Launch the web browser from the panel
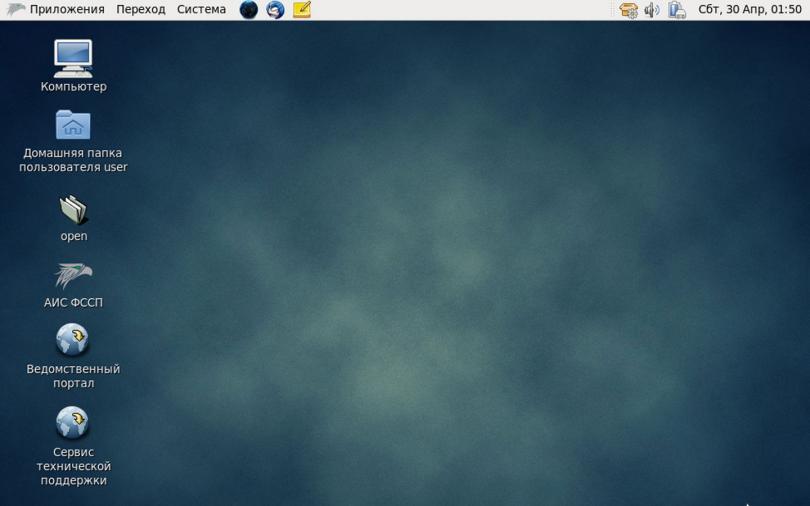The image size is (810, 506). [249, 10]
